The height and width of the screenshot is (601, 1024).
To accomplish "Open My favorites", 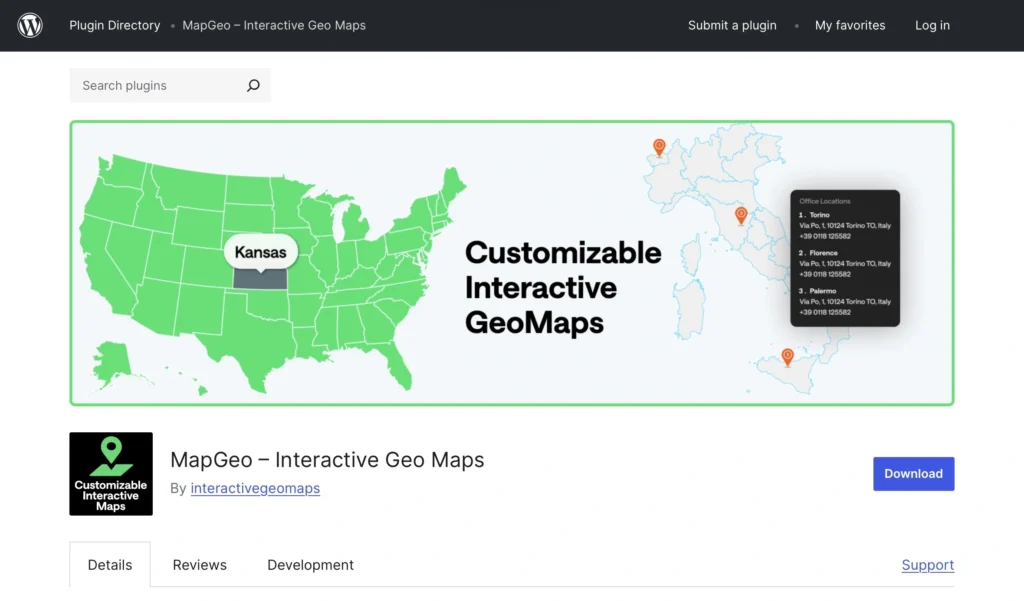I will [x=850, y=25].
